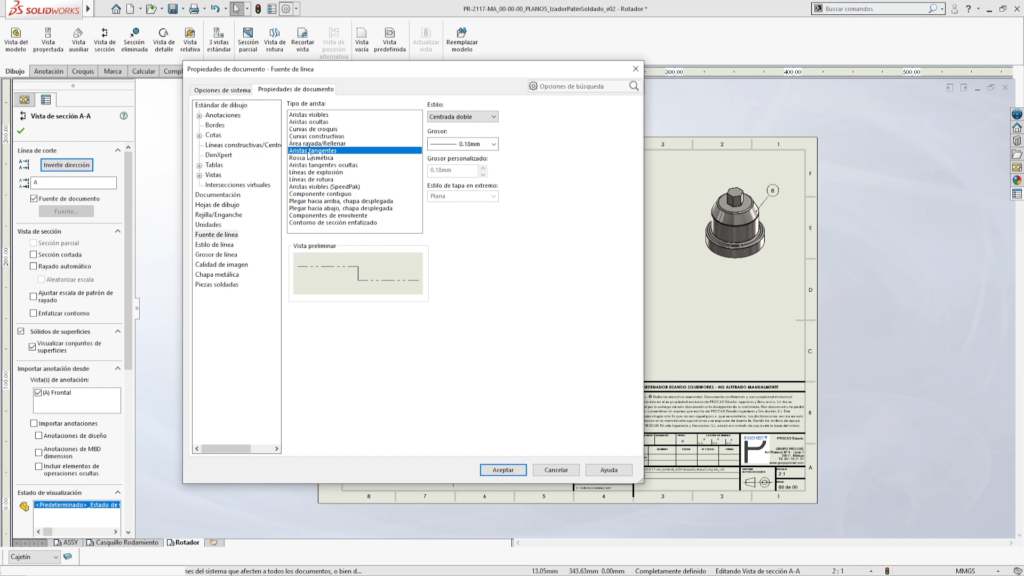Image resolution: width=1024 pixels, height=576 pixels.
Task: Expand the Cotas tree node
Action: coord(199,135)
